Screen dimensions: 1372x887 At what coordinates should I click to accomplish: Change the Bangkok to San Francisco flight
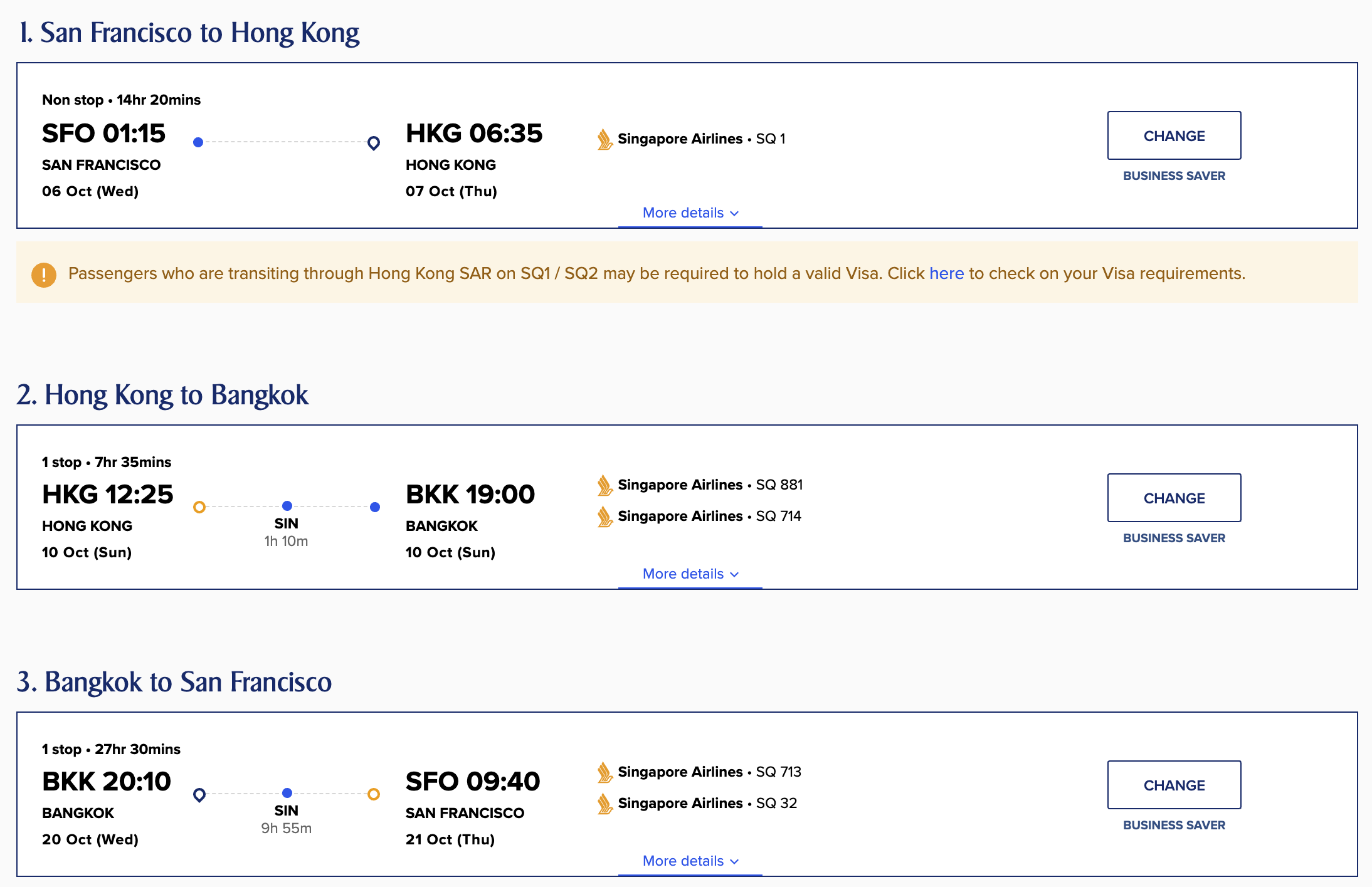click(1174, 785)
